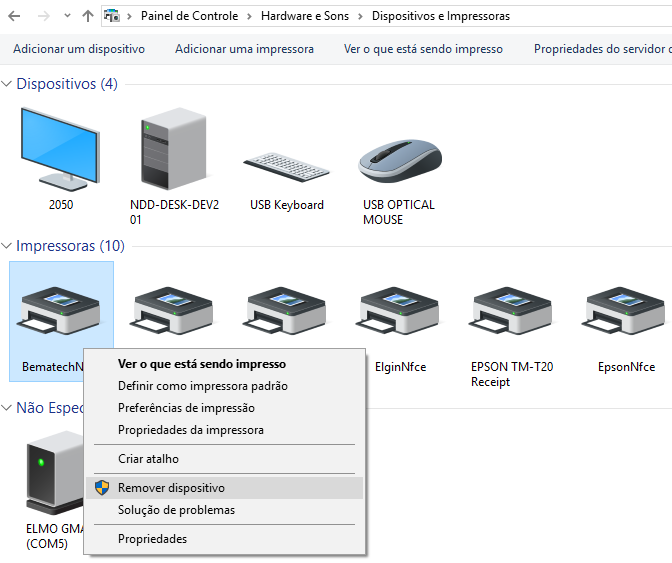Expand breadcrumb arrow after Hardware e Sons

pos(360,16)
